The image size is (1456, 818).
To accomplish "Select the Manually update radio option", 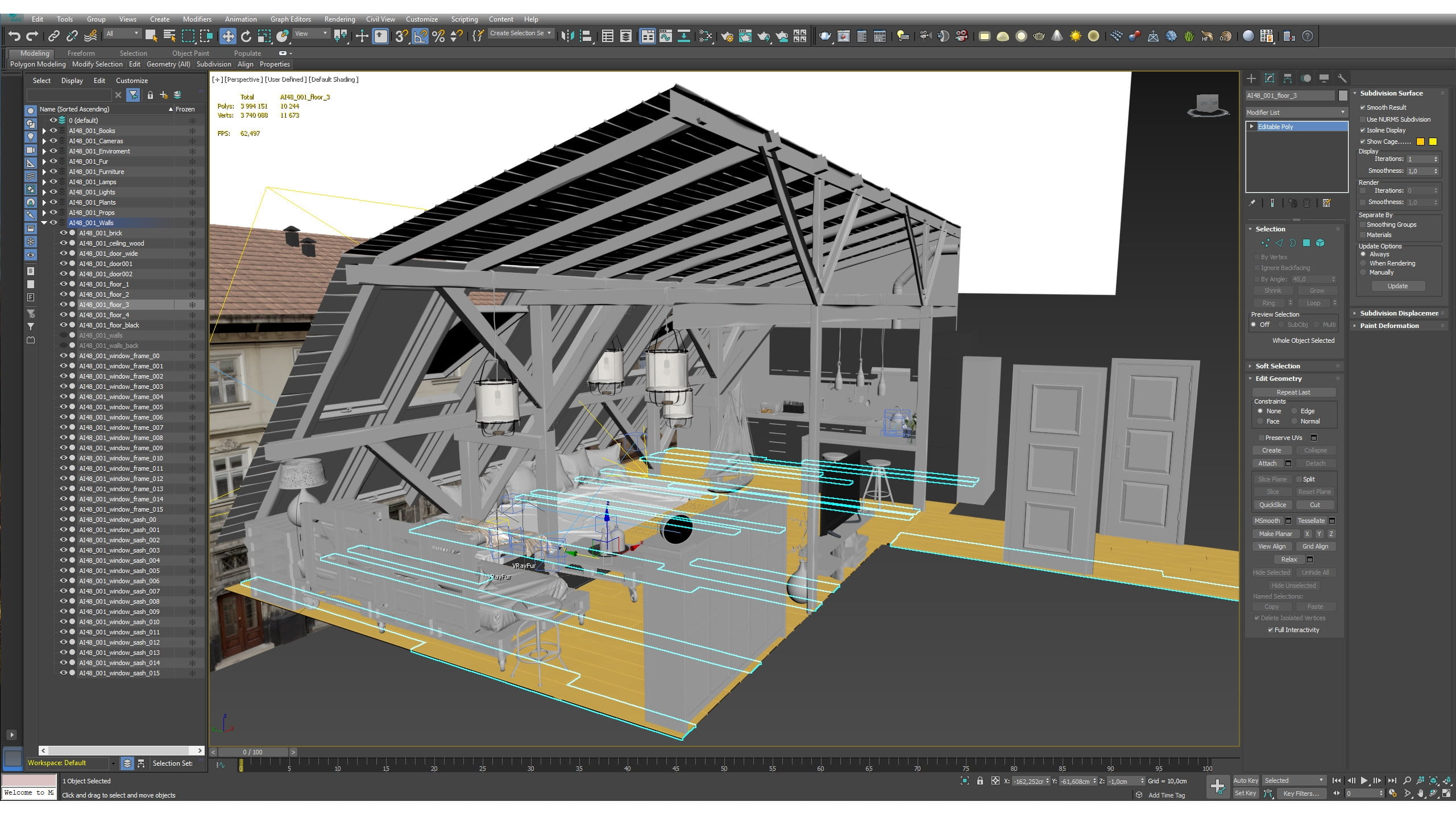I will [x=1363, y=272].
